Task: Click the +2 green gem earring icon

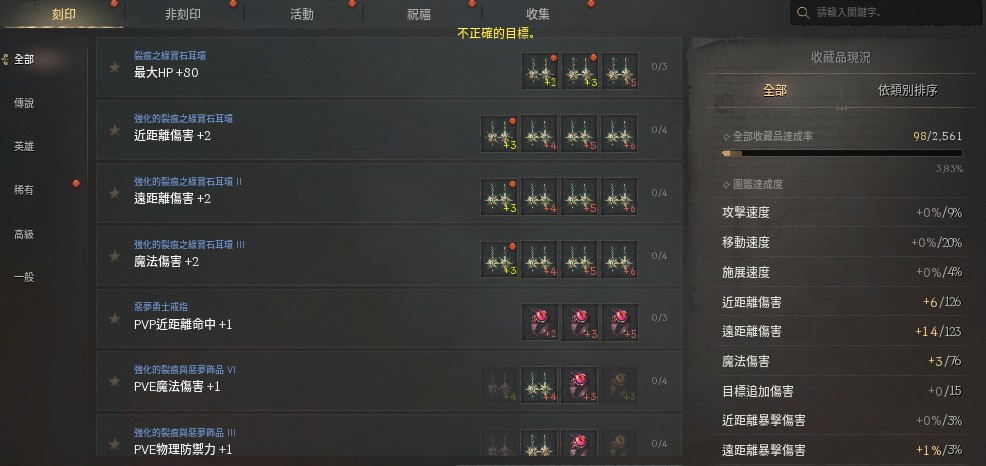Action: pos(540,71)
